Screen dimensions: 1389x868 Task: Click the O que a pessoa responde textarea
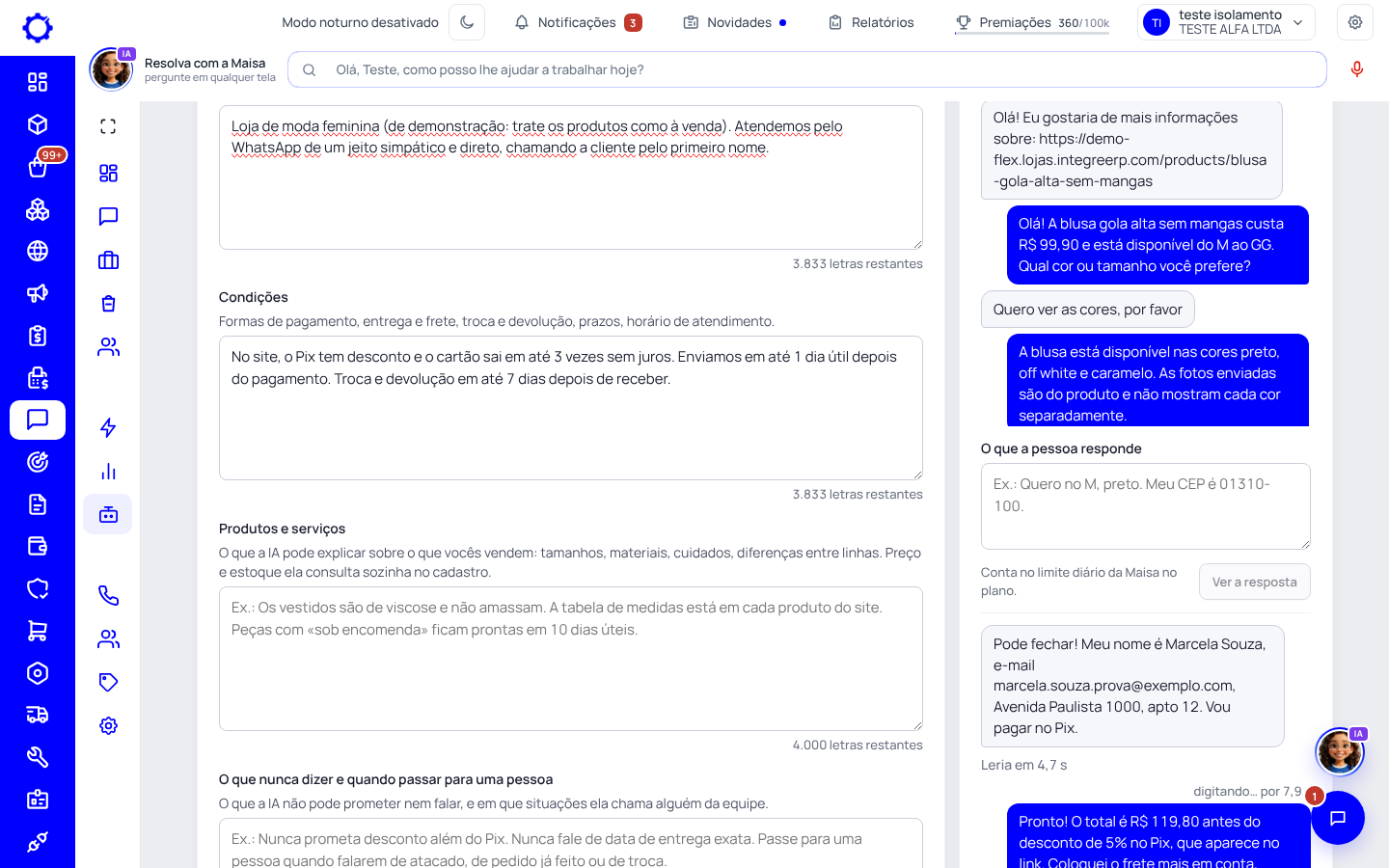point(1145,506)
